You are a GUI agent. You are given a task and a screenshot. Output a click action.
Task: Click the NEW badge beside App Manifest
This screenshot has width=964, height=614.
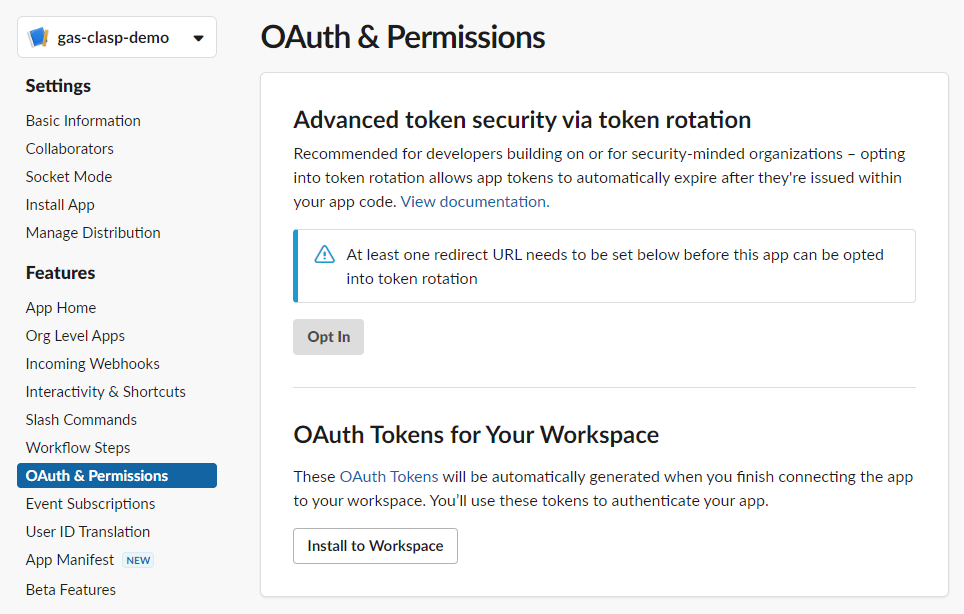coord(138,560)
